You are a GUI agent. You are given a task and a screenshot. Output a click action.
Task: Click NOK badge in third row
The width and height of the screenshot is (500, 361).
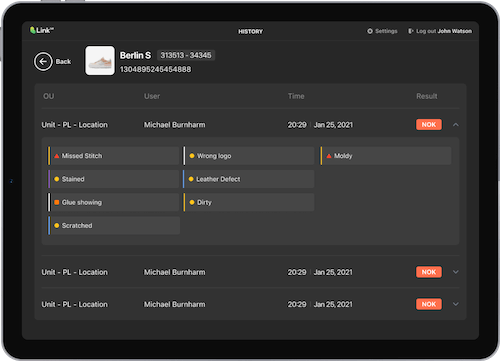click(429, 304)
